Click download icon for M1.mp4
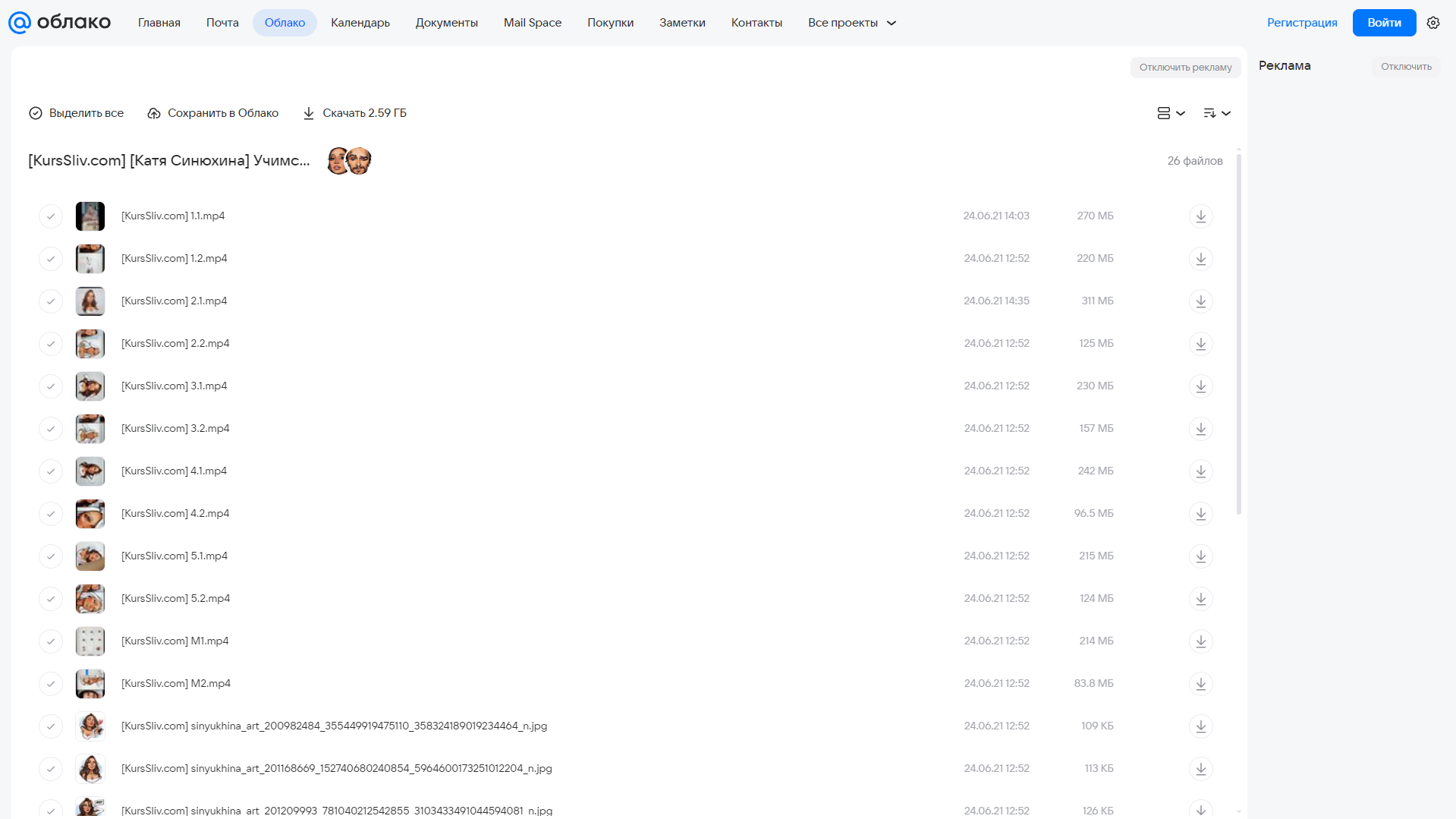This screenshot has width=1456, height=819. click(1200, 641)
